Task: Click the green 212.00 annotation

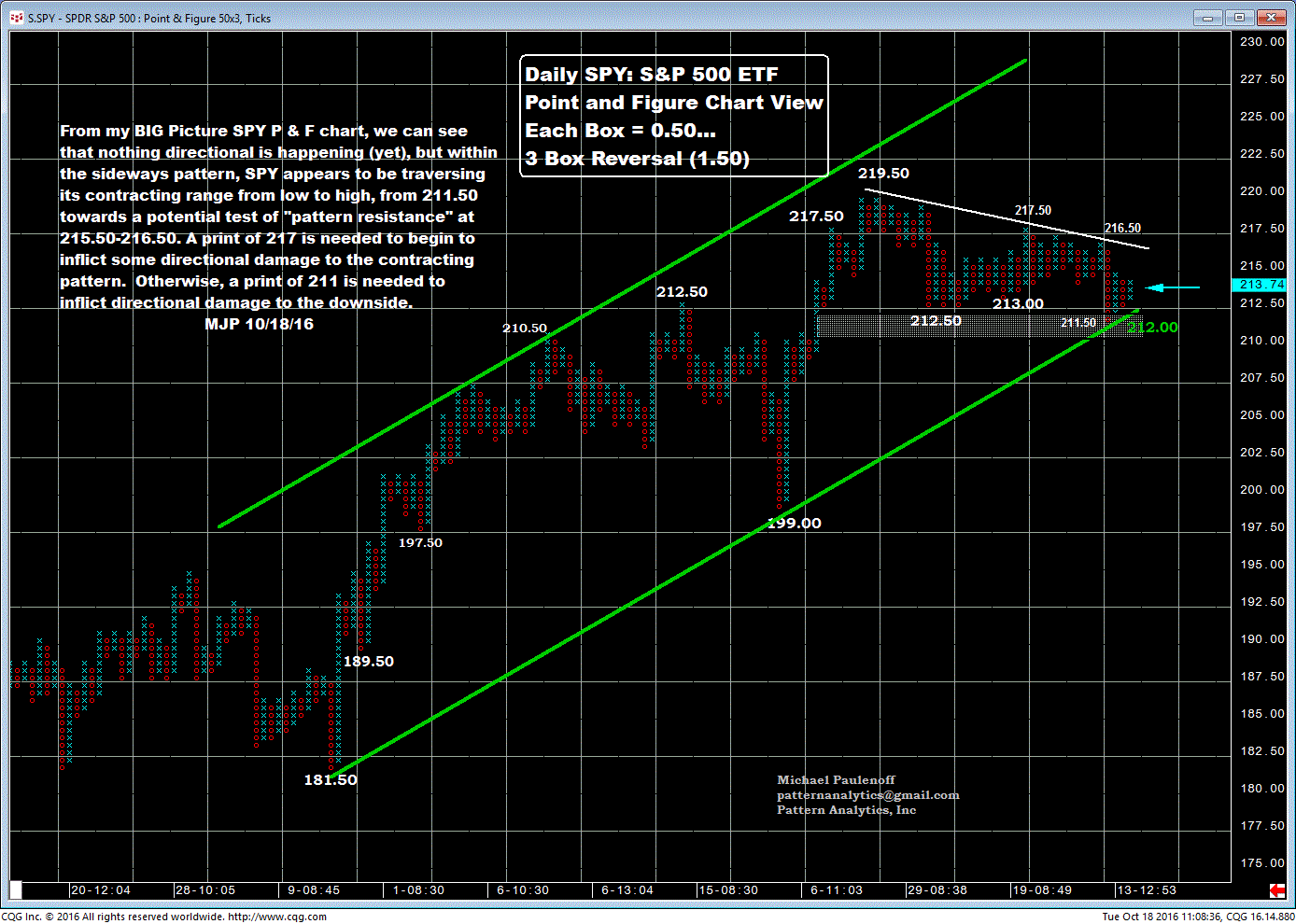Action: [x=1153, y=328]
